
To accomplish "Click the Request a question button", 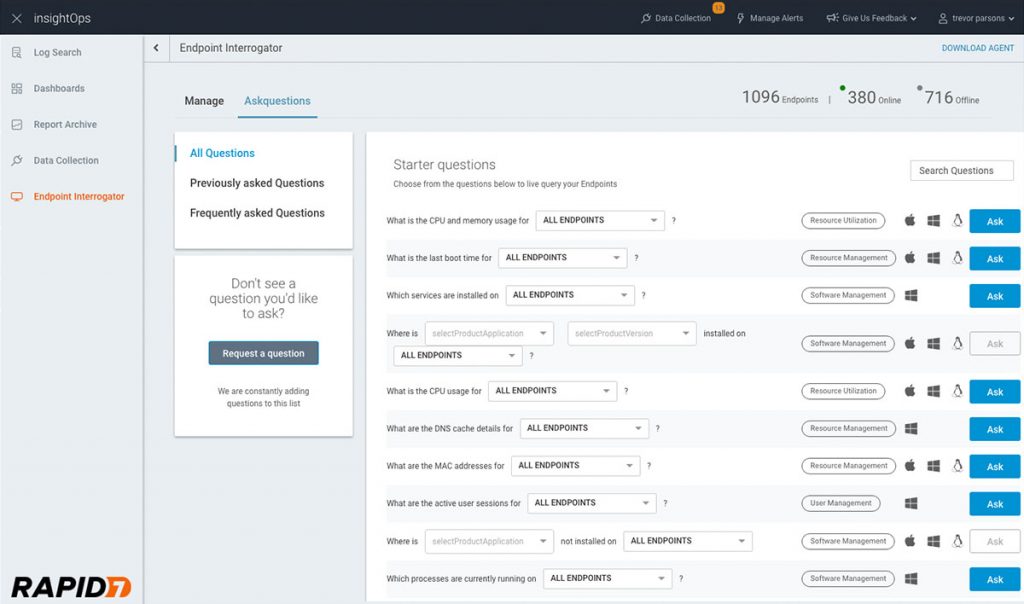I will point(264,353).
